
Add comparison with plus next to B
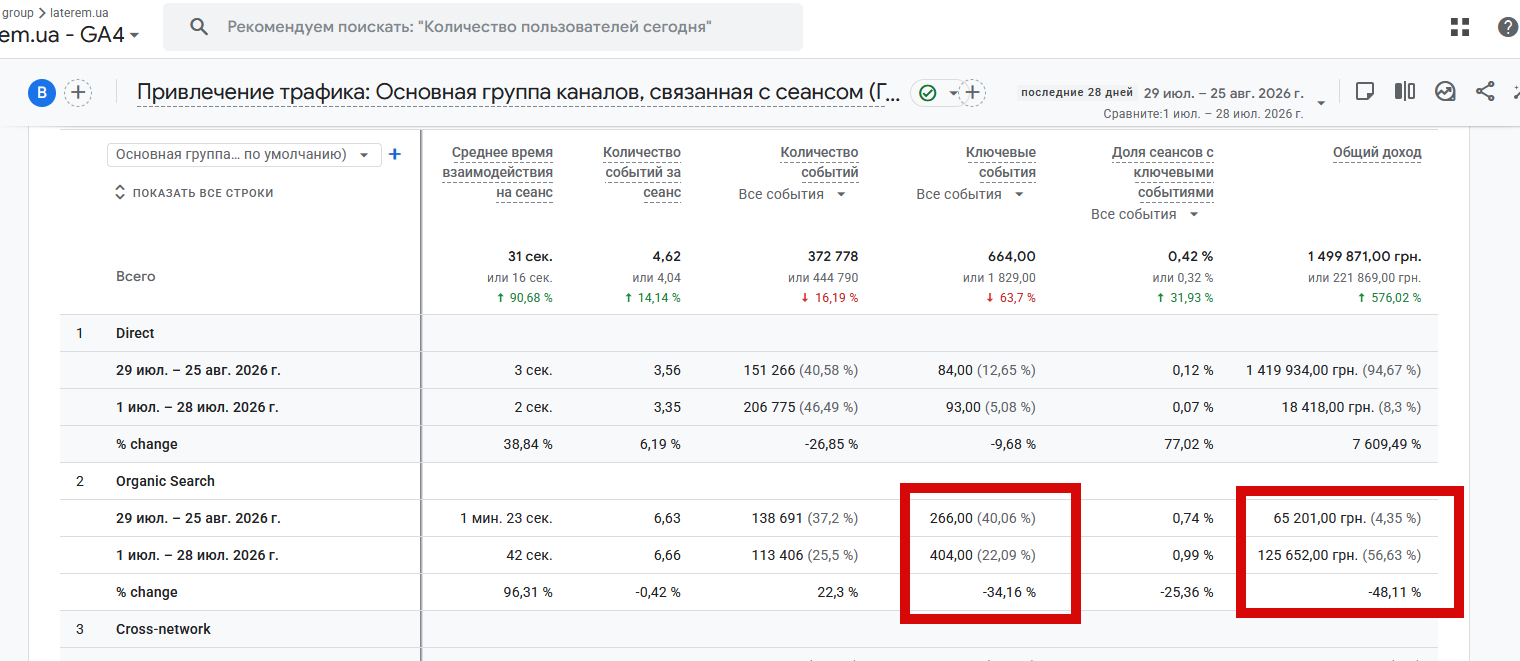[x=78, y=93]
